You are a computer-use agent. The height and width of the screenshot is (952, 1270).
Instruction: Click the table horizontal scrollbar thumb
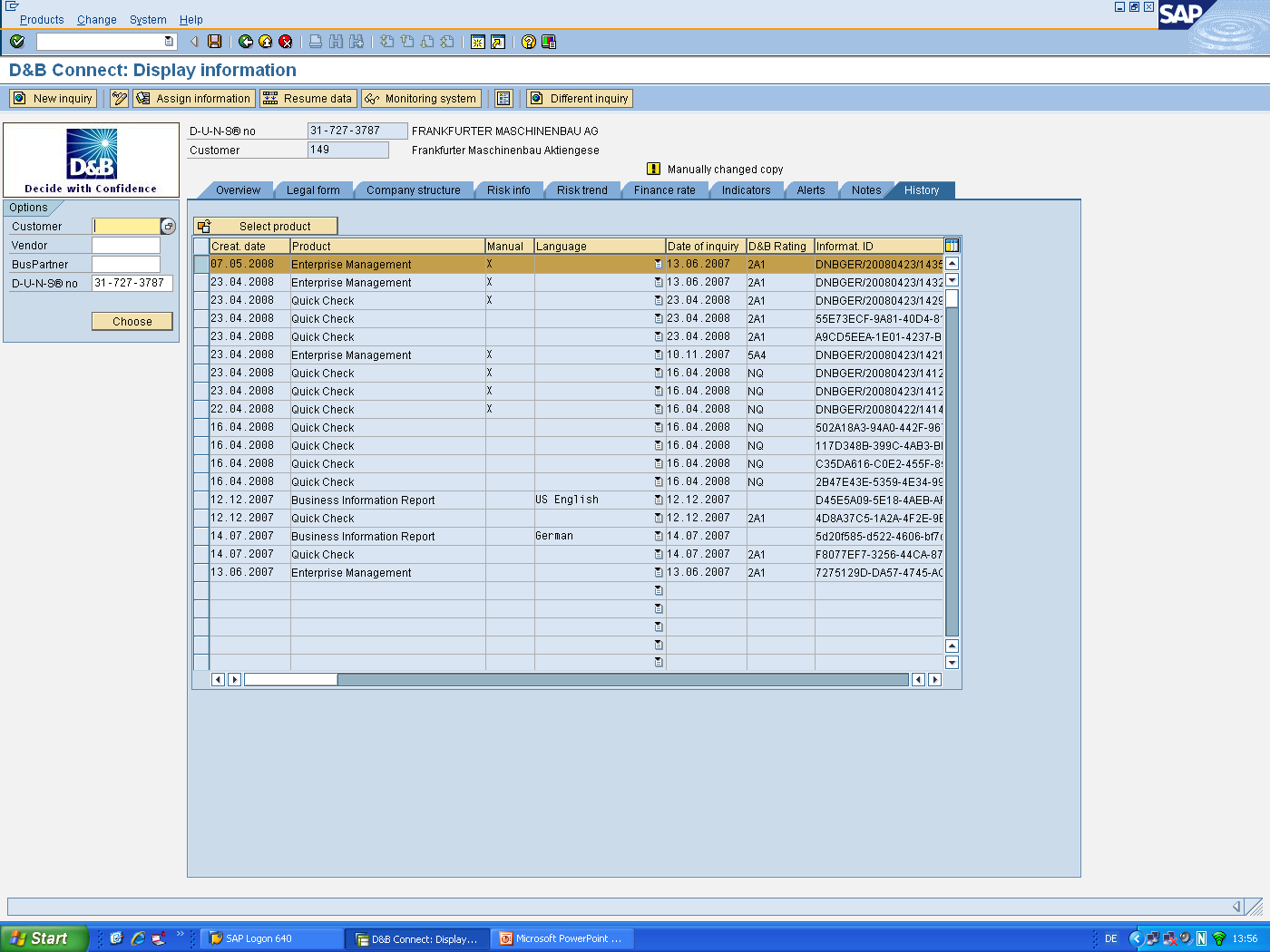pos(291,679)
